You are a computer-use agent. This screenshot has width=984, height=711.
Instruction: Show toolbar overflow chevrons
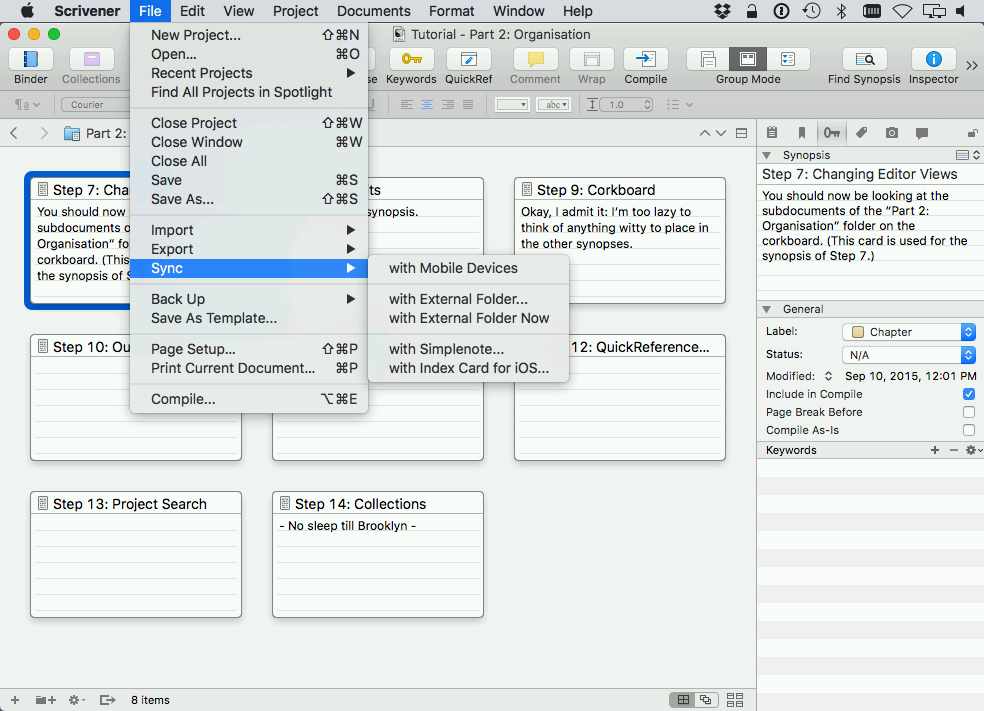(972, 65)
